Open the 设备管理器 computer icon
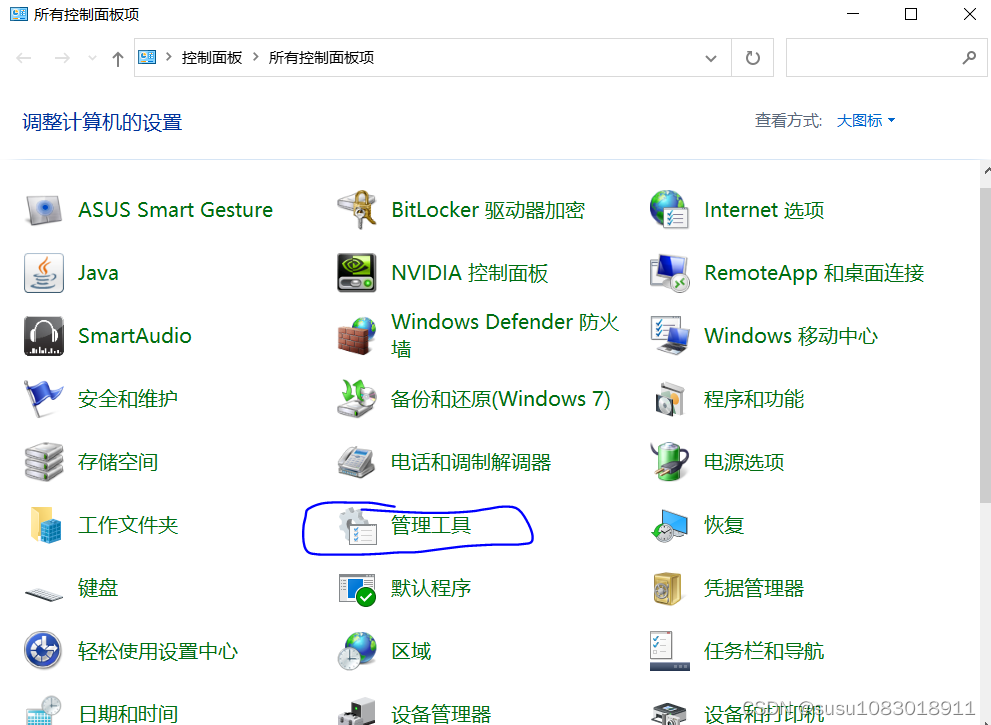Image resolution: width=991 pixels, height=725 pixels. click(356, 712)
